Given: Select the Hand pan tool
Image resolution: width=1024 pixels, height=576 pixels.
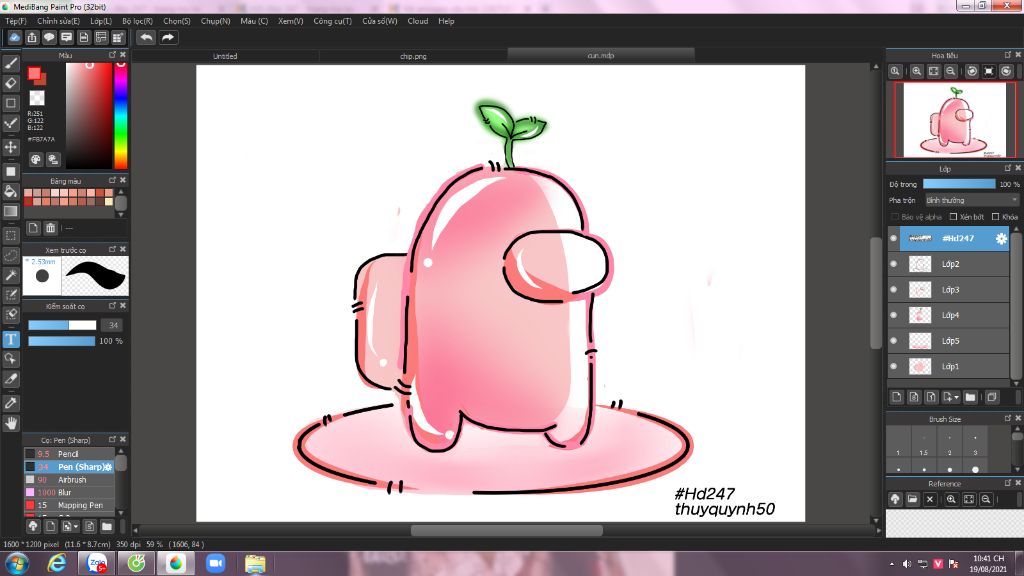Looking at the screenshot, I should (11, 423).
